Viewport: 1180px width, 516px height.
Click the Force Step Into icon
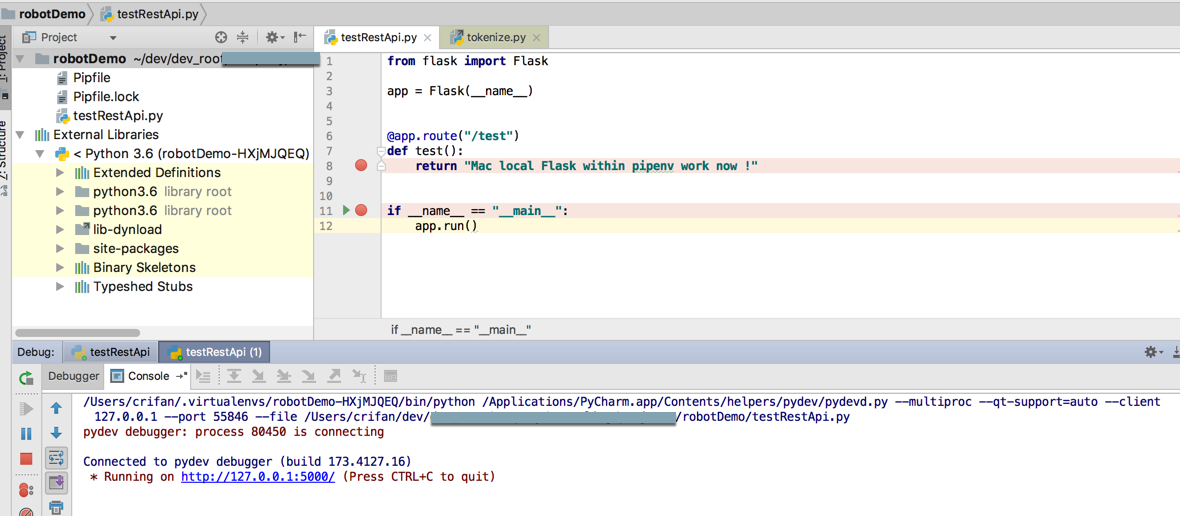coord(309,375)
